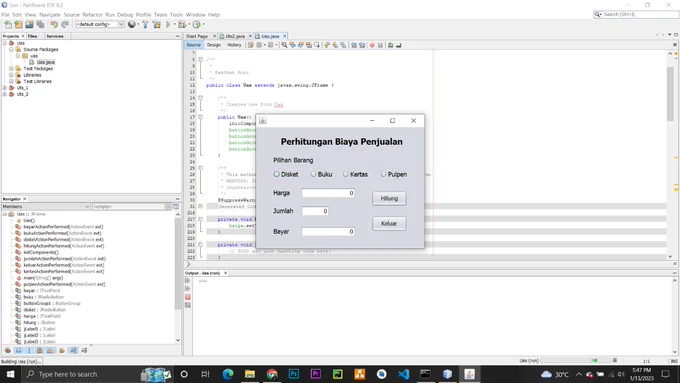Click the Profile Project clock icon
Screen dimensions: 680x383
pos(196,24)
